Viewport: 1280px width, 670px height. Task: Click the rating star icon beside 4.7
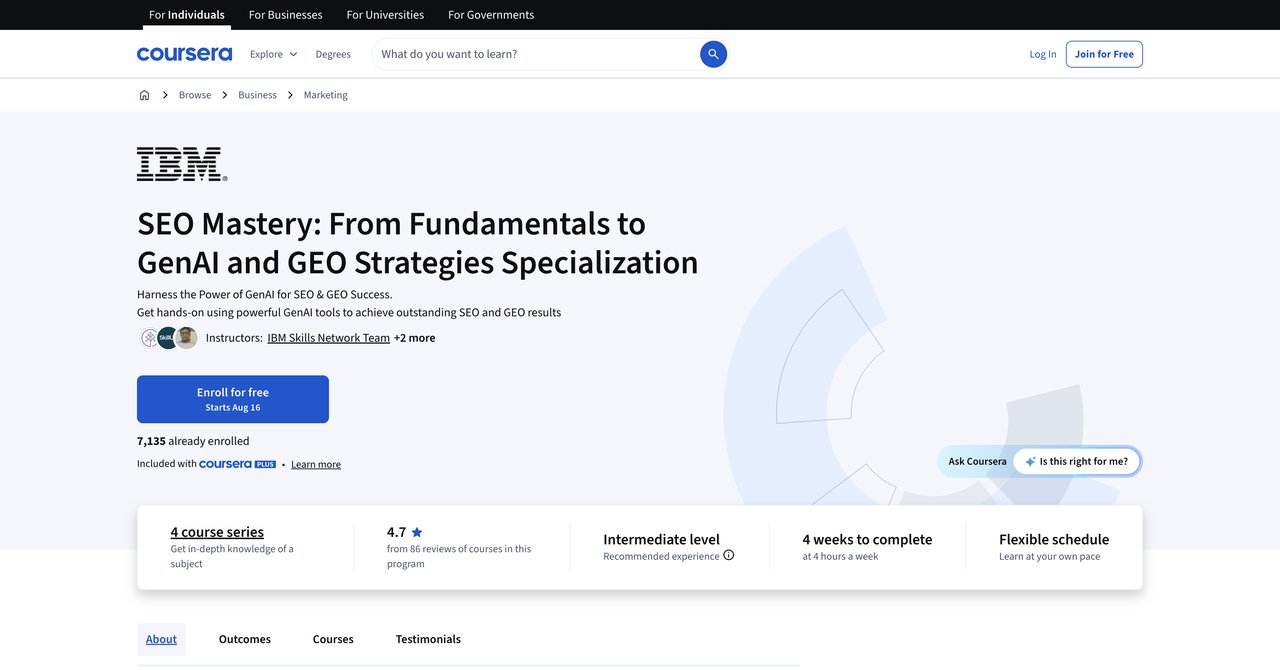pos(417,532)
